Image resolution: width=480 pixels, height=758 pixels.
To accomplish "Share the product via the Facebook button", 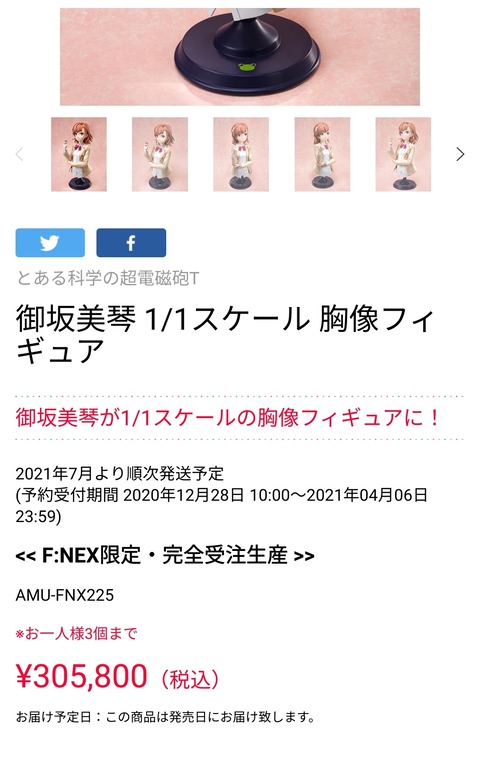I will click(x=131, y=243).
